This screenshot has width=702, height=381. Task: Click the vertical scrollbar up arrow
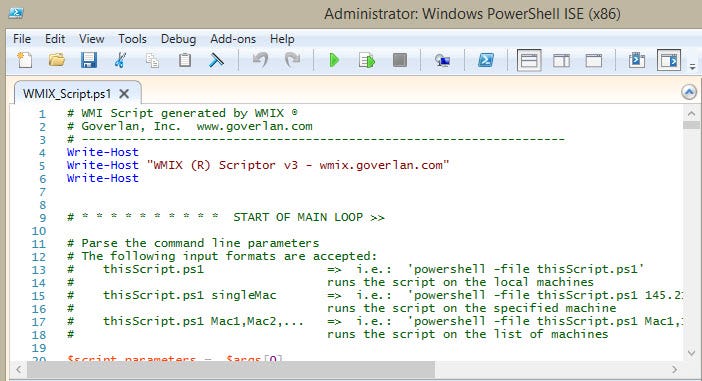(x=691, y=113)
